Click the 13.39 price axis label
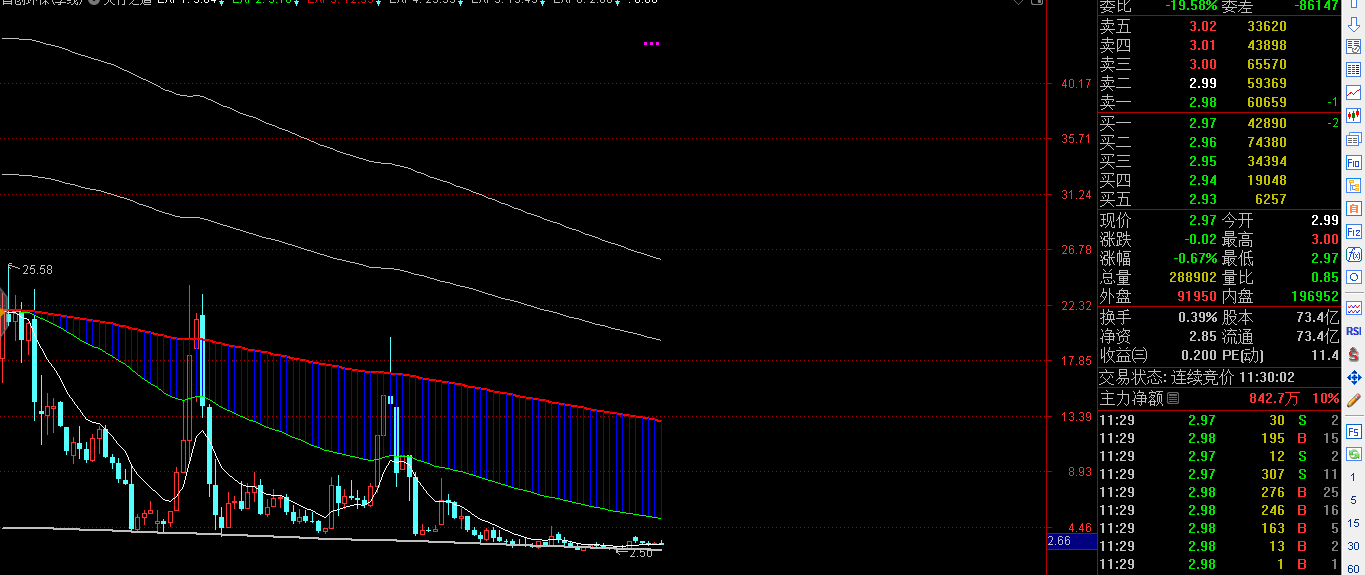1365x575 pixels. [1076, 417]
